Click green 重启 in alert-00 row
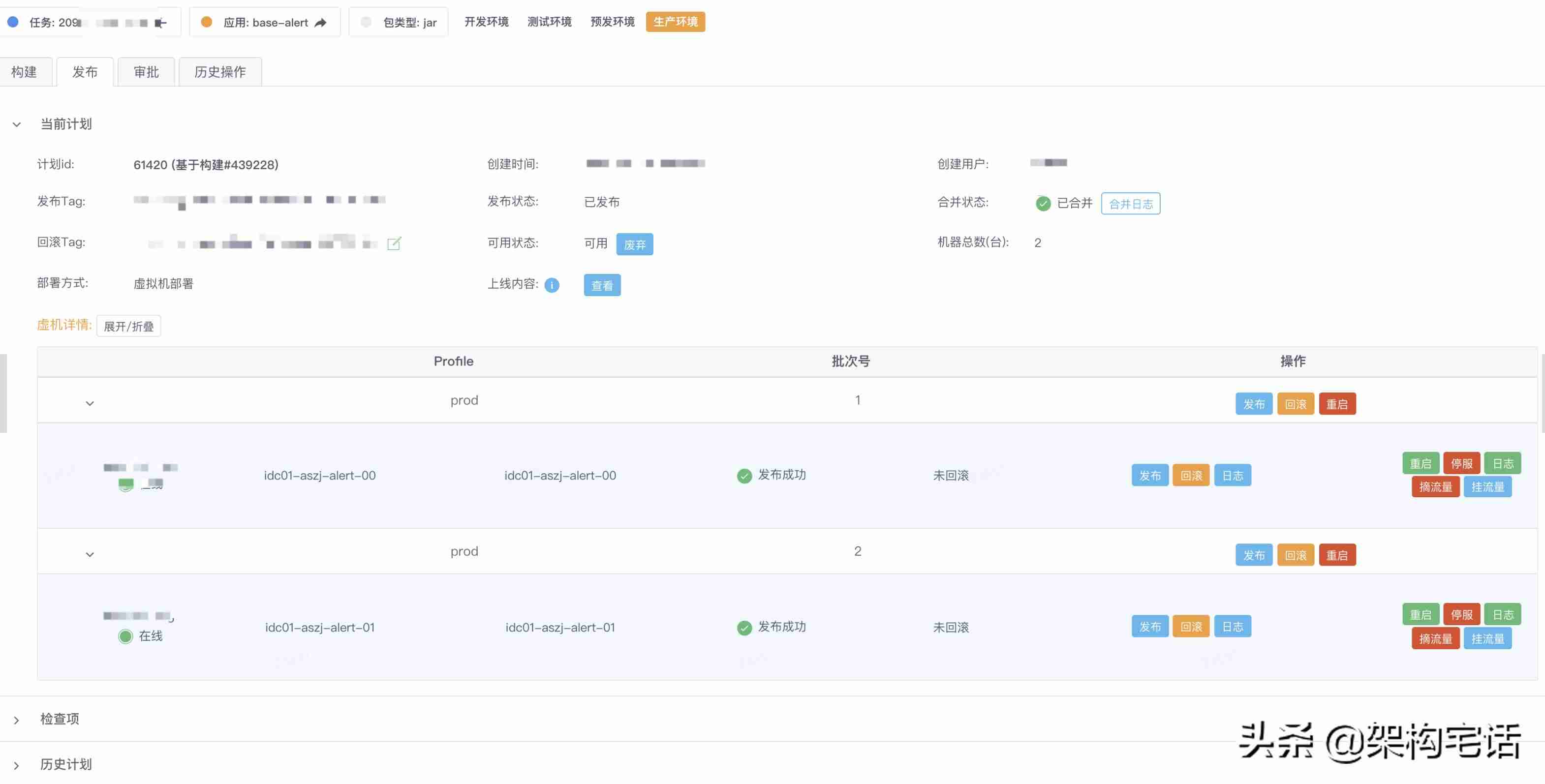This screenshot has width=1545, height=784. [1420, 463]
